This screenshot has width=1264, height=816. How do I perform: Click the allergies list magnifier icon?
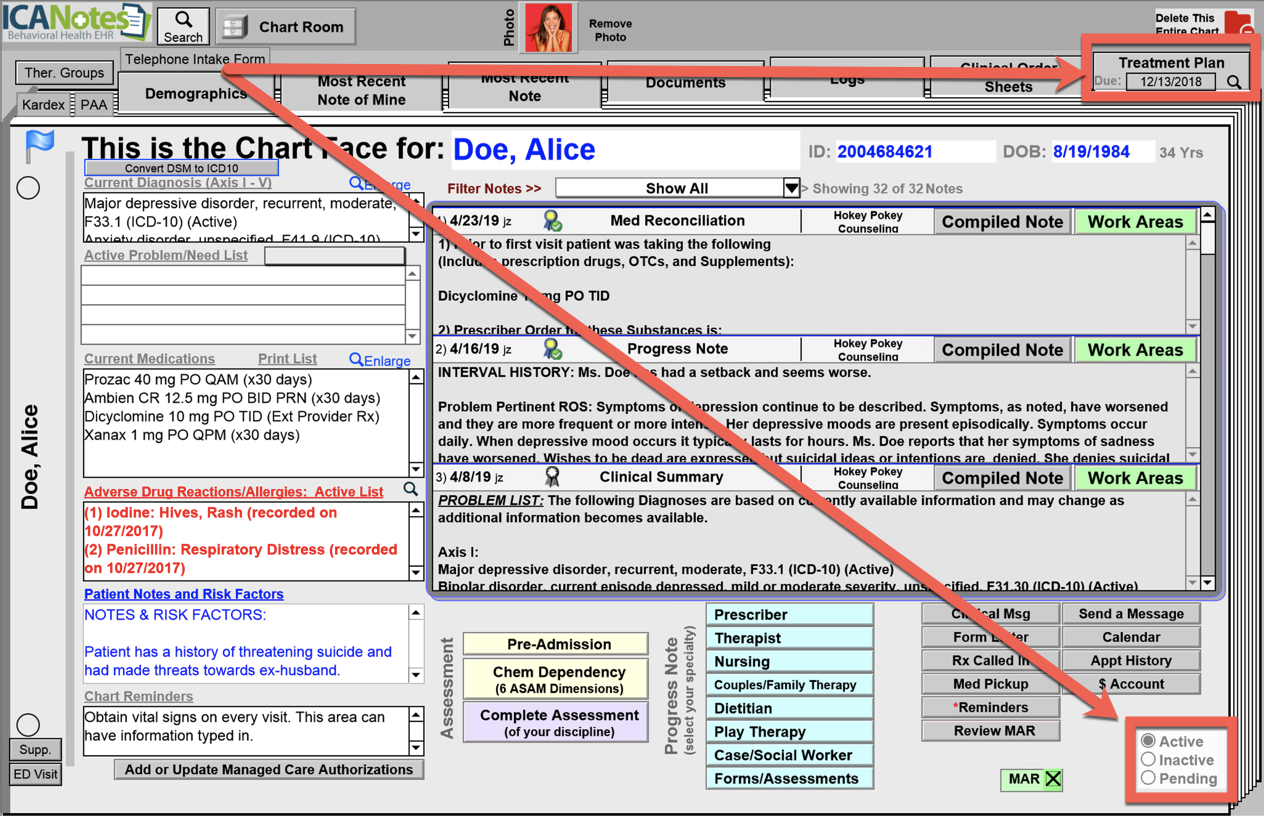pyautogui.click(x=411, y=490)
